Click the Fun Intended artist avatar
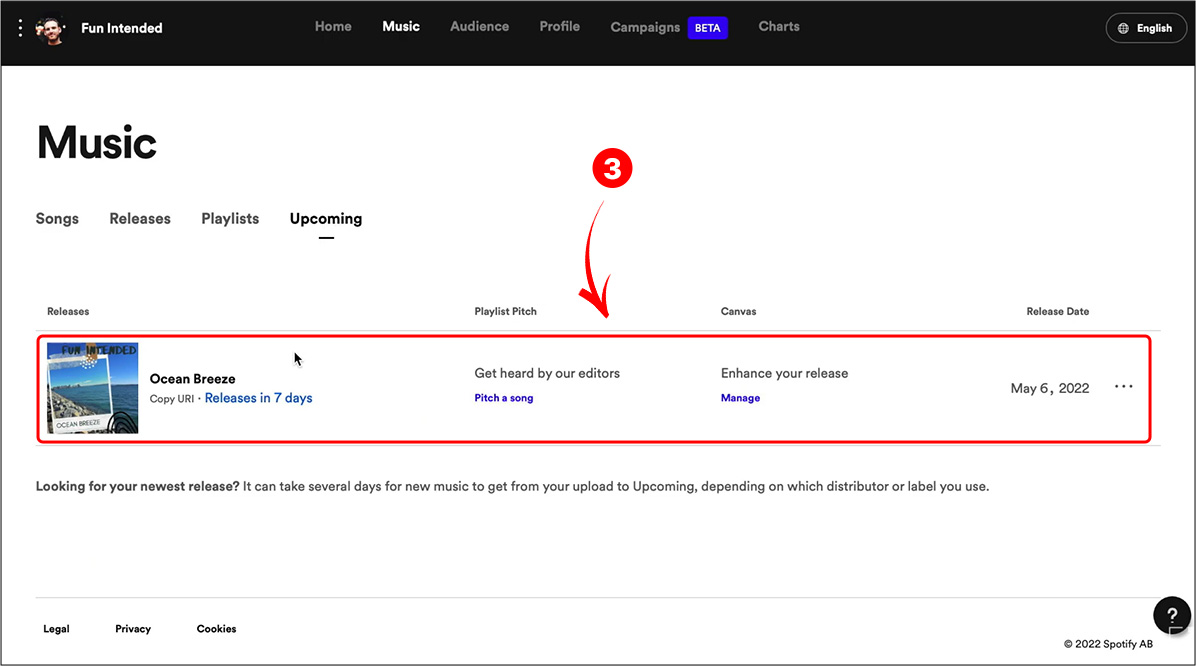Image resolution: width=1196 pixels, height=666 pixels. [51, 29]
